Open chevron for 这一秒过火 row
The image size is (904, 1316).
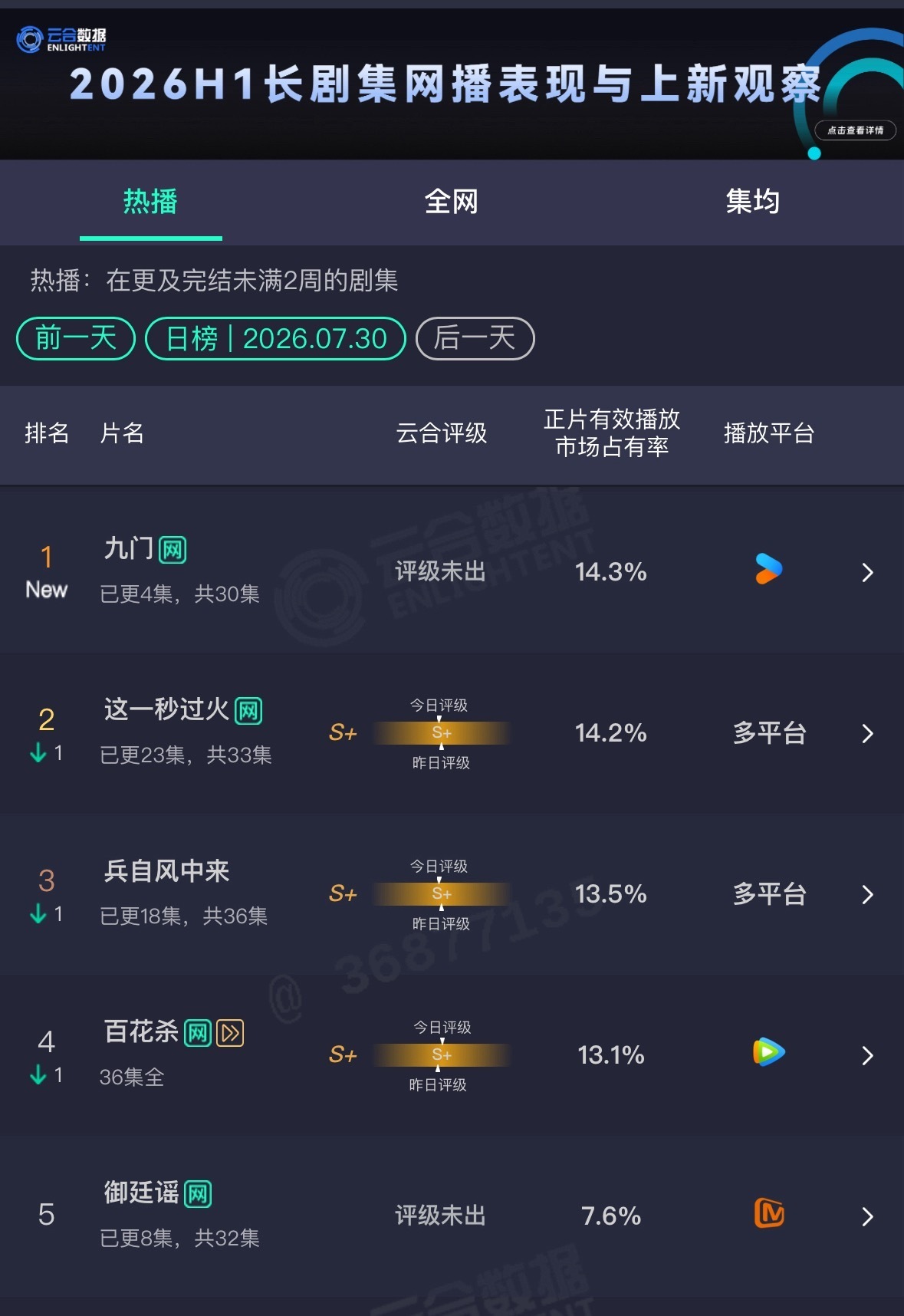867,733
